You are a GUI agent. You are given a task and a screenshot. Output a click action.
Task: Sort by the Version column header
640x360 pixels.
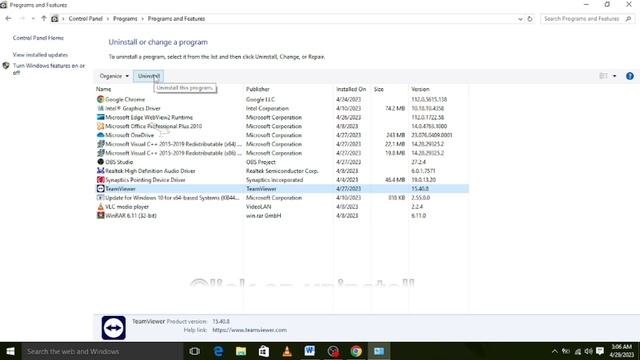point(420,89)
